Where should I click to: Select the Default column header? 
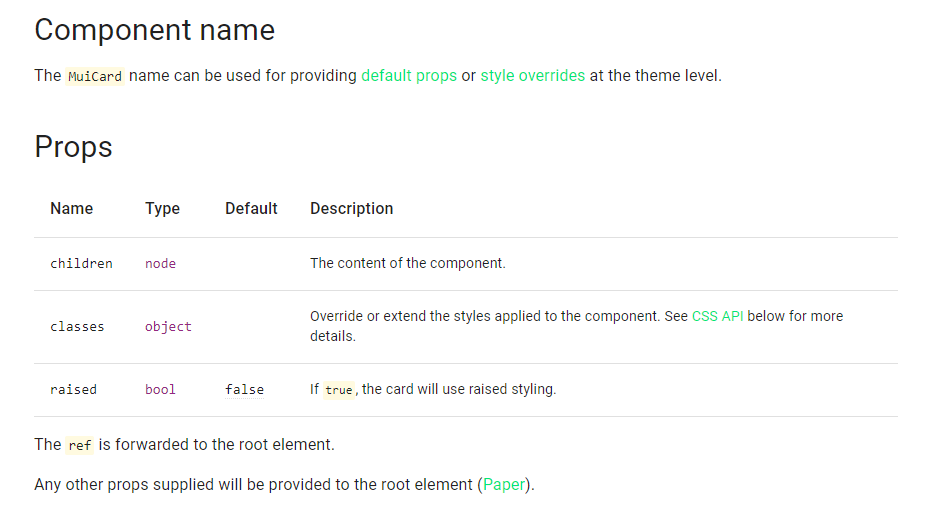251,209
